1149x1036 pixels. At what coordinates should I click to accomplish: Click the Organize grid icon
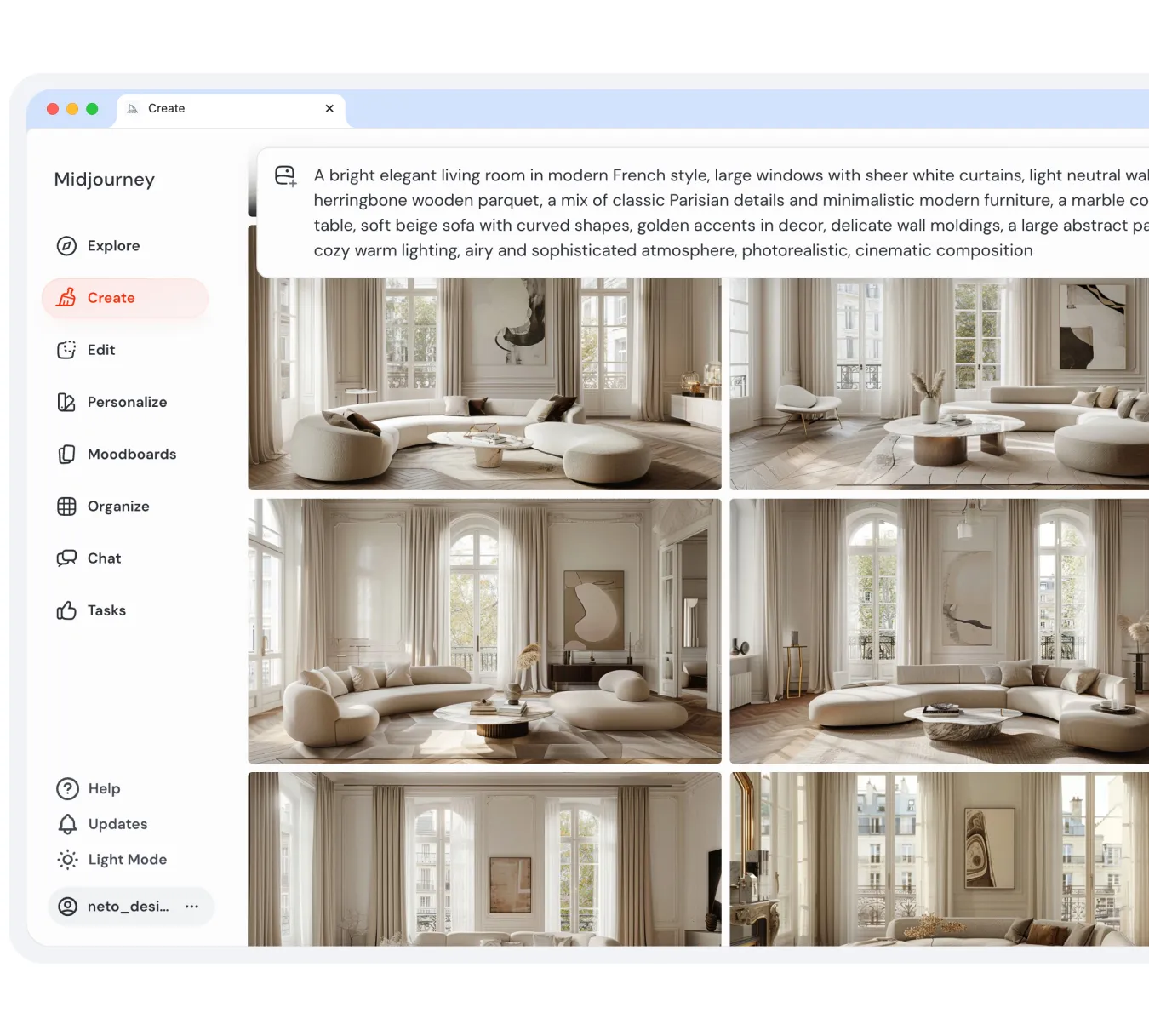[66, 507]
